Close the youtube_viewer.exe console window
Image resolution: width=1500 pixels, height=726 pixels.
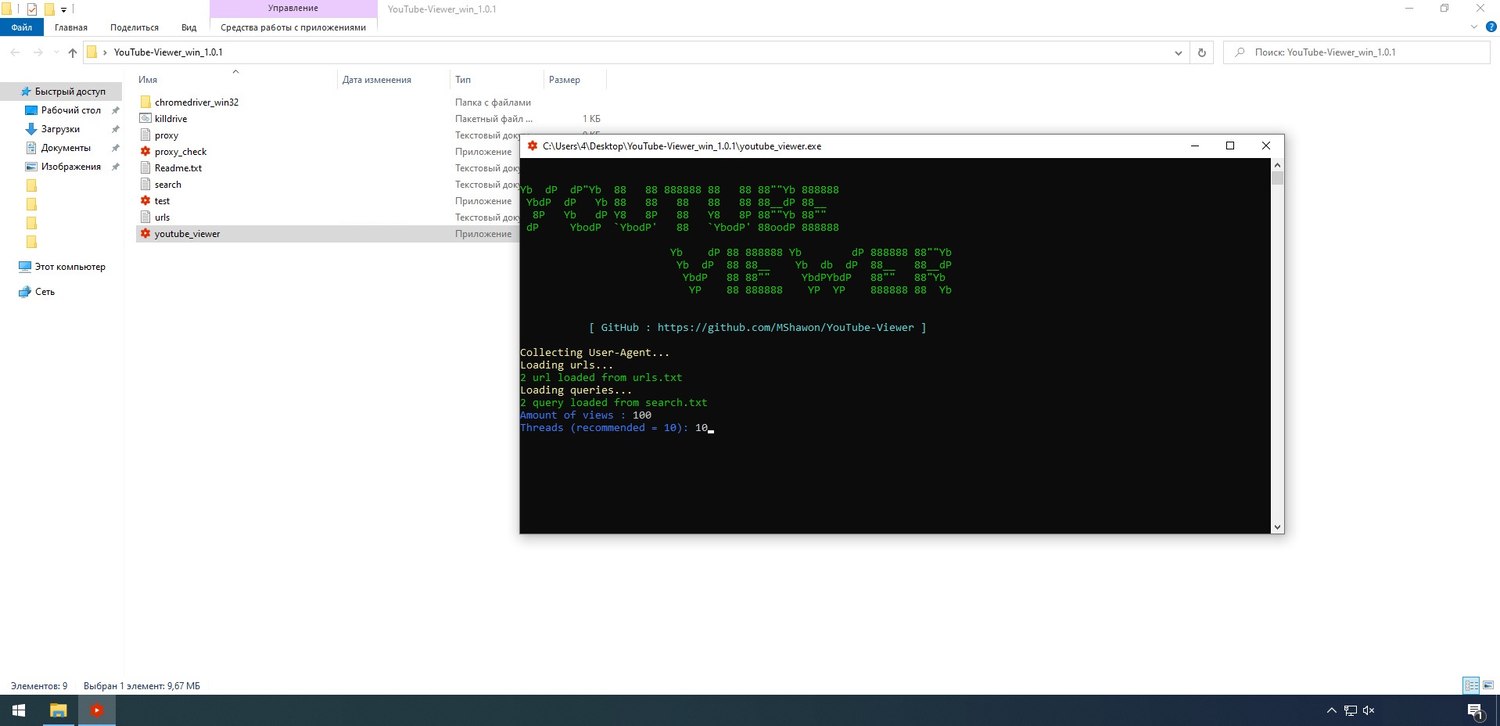1266,146
